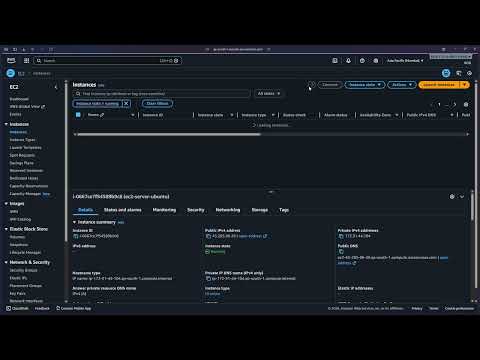Switch to the Monitoring tab
The image size is (480, 360).
click(164, 210)
